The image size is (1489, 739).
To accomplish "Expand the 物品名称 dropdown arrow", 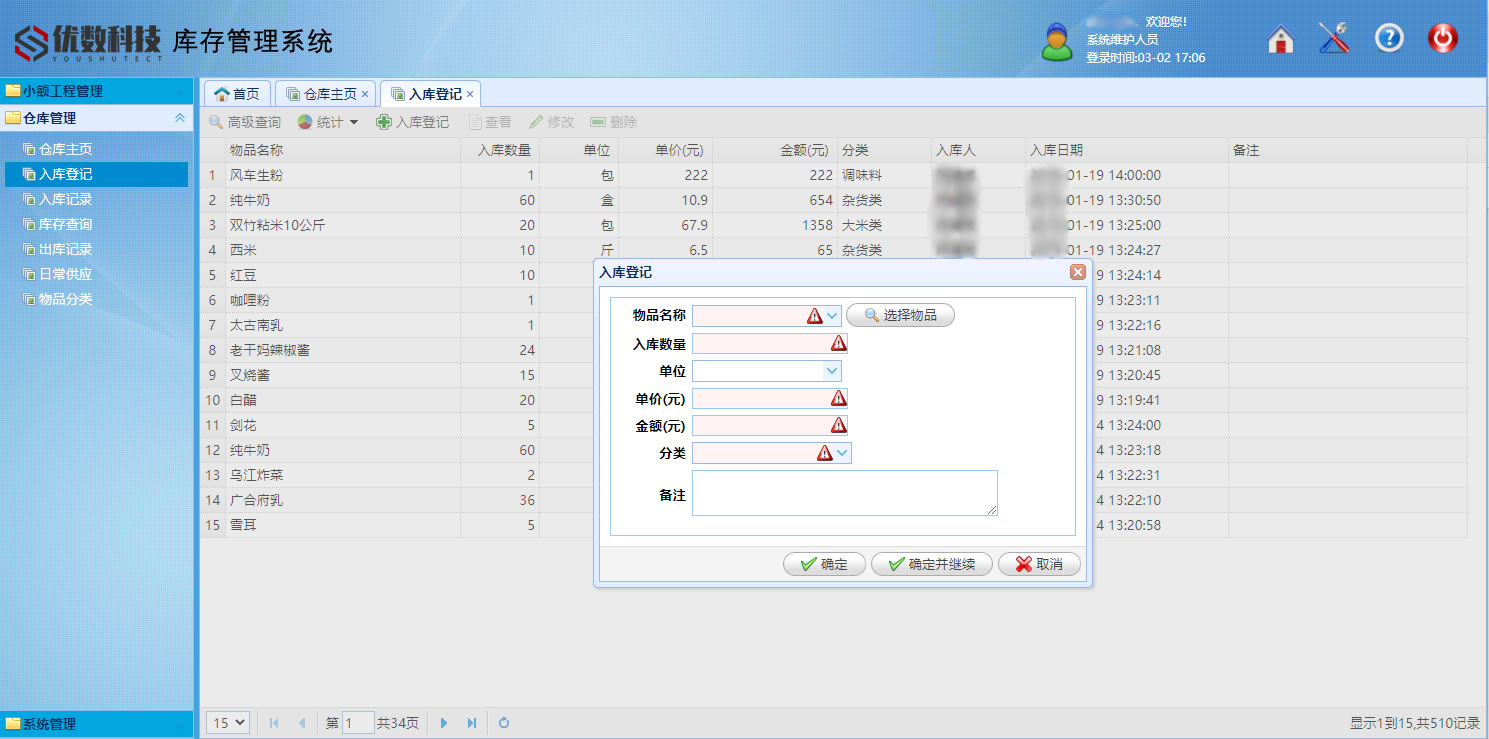I will pos(832,316).
